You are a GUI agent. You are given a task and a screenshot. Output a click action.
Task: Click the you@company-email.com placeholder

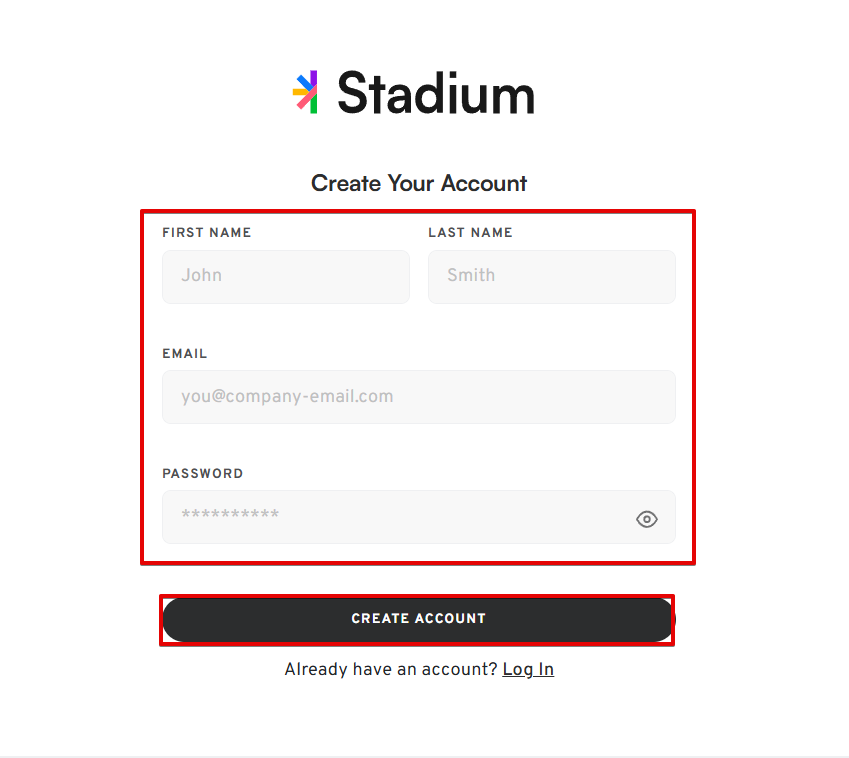288,397
